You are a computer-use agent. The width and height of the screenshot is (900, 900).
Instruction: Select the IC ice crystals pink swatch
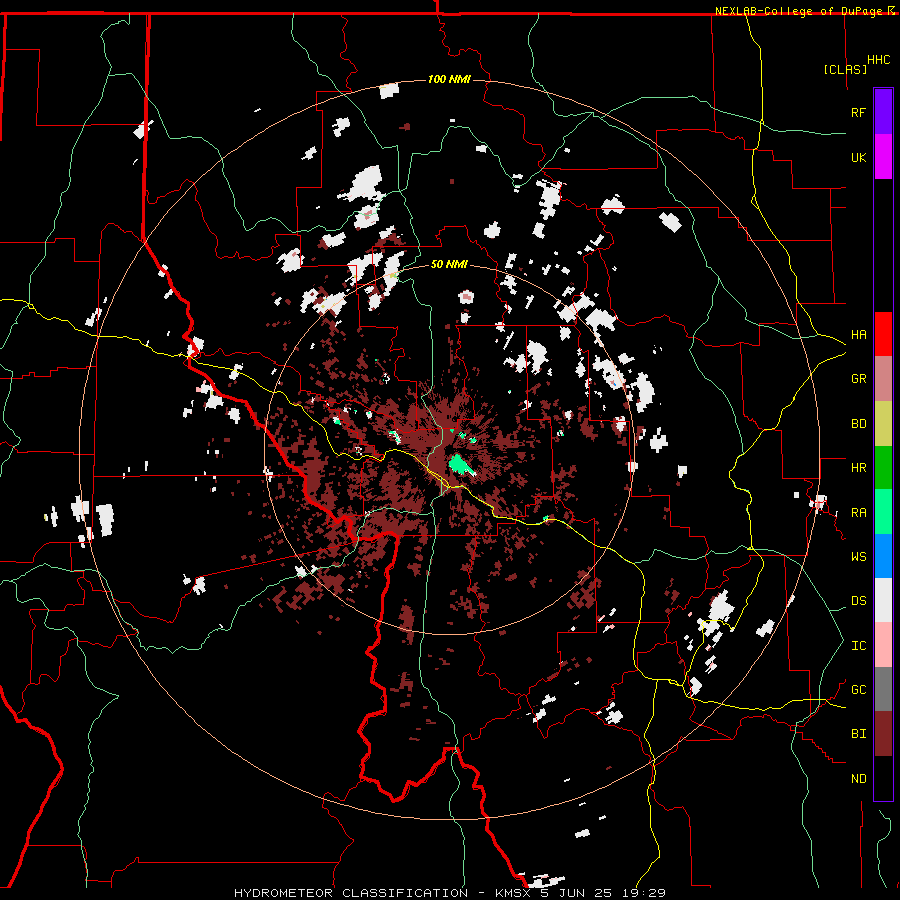click(x=883, y=645)
